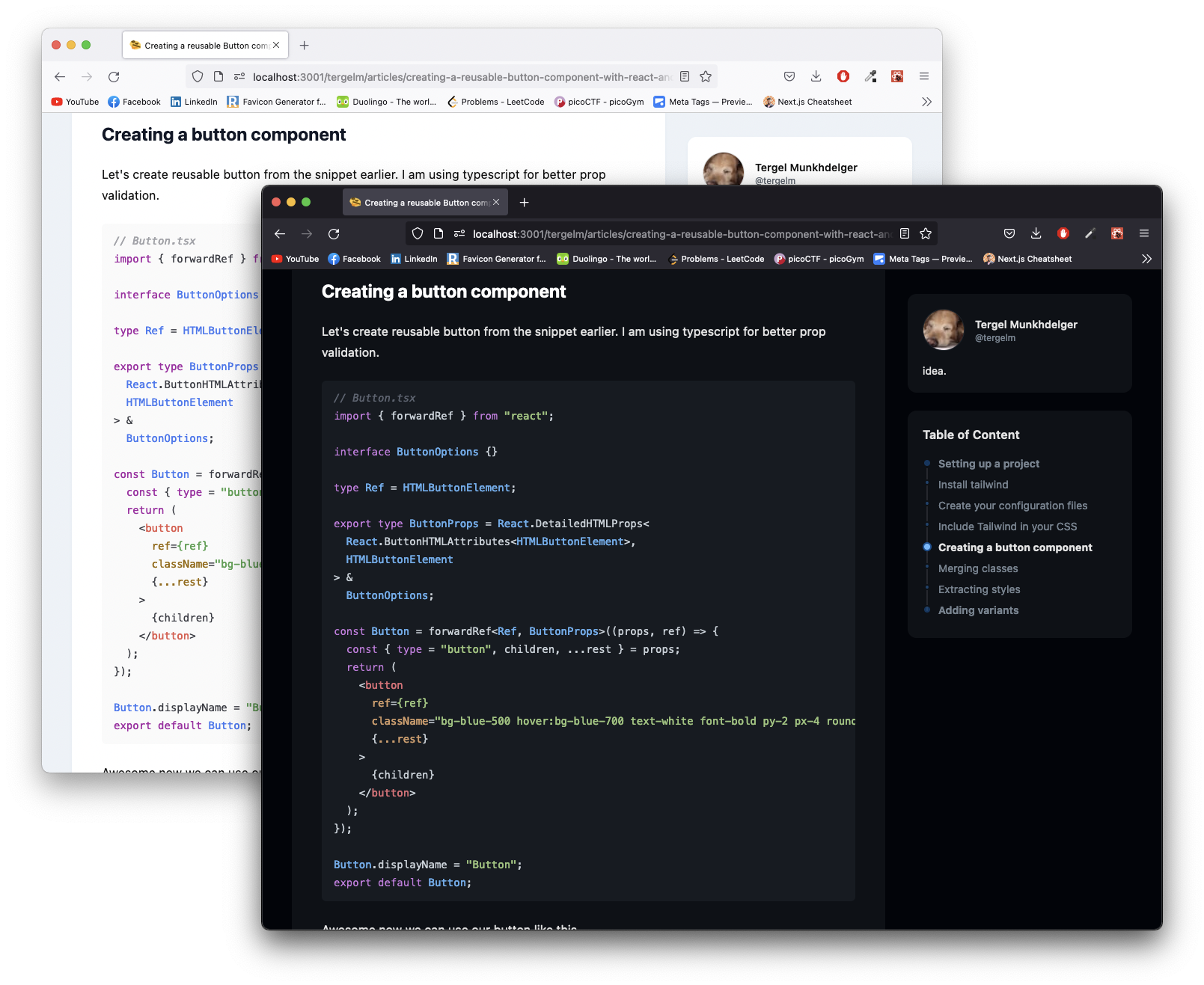Open the Downloads panel
1204x985 pixels.
(1036, 233)
